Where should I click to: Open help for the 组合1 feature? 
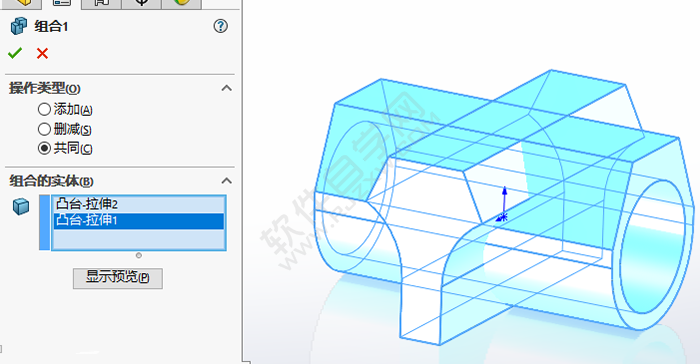click(x=220, y=26)
